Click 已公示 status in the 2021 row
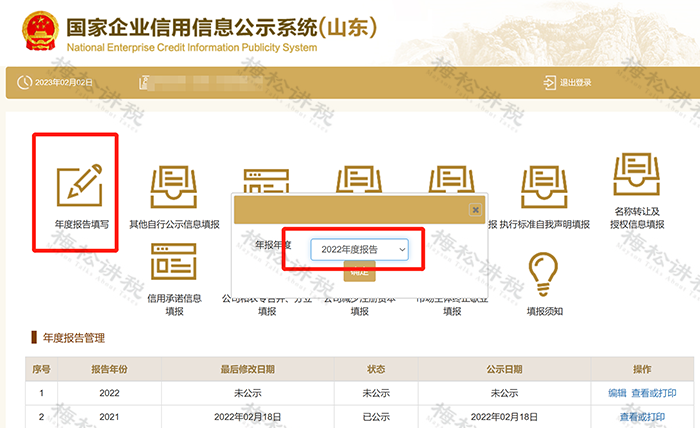Image resolution: width=700 pixels, height=428 pixels. click(376, 417)
